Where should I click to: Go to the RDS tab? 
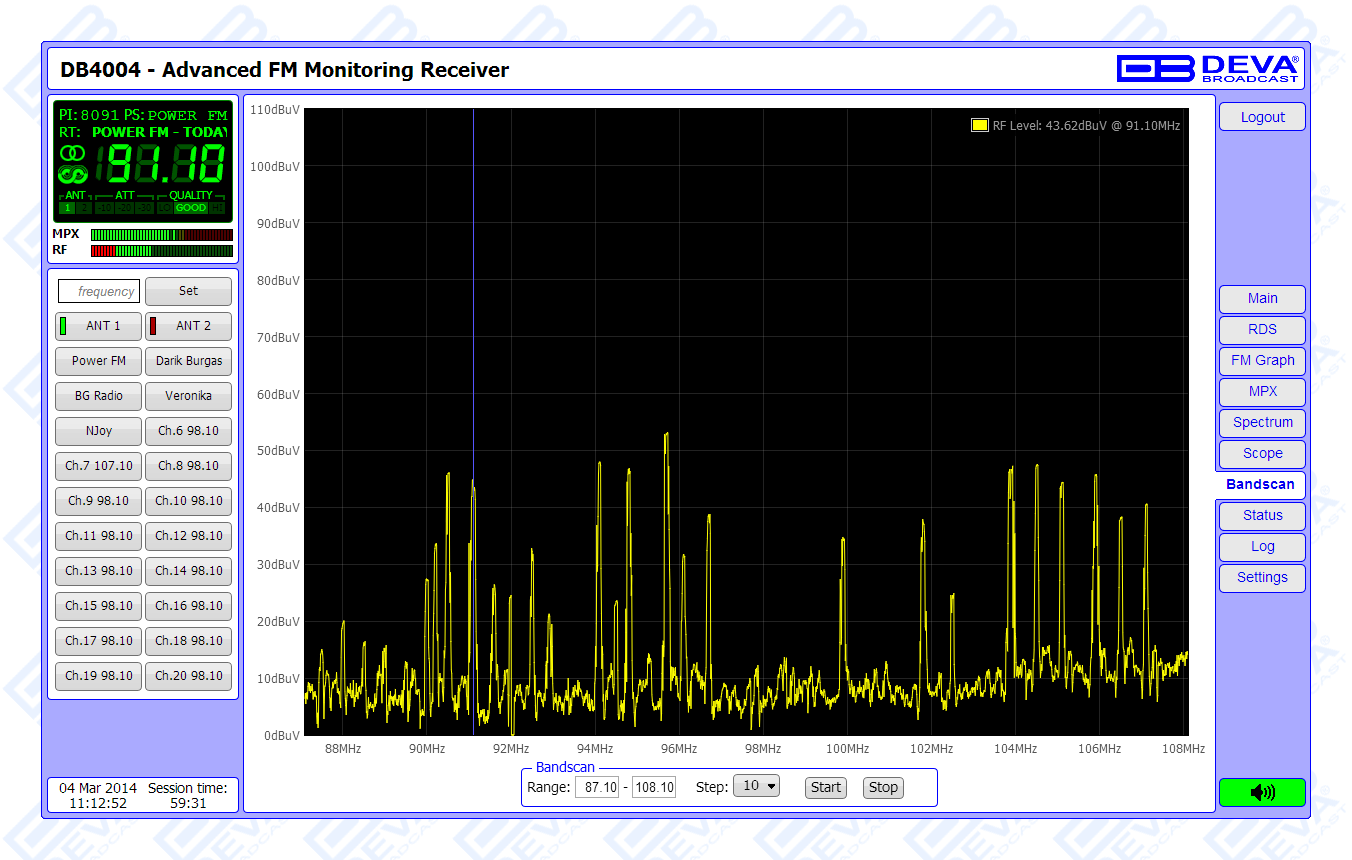(1262, 329)
